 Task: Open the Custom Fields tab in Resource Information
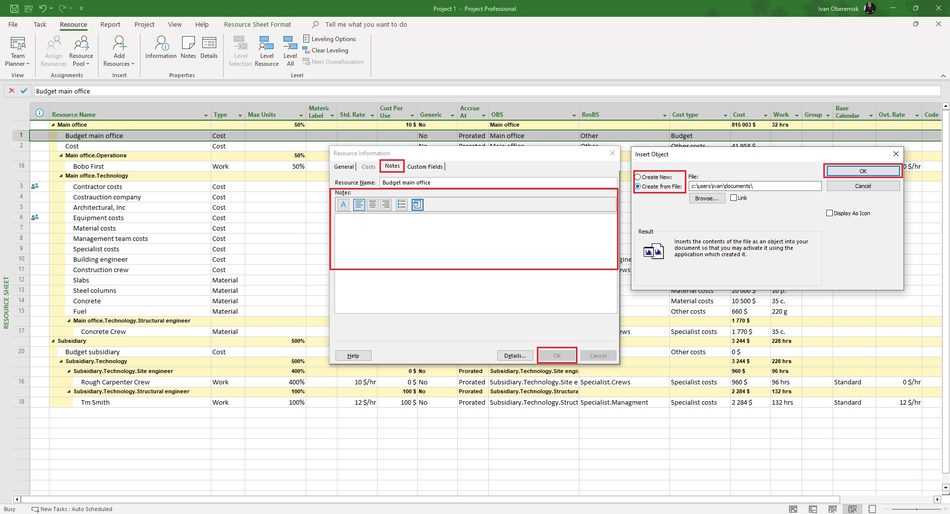pos(425,167)
